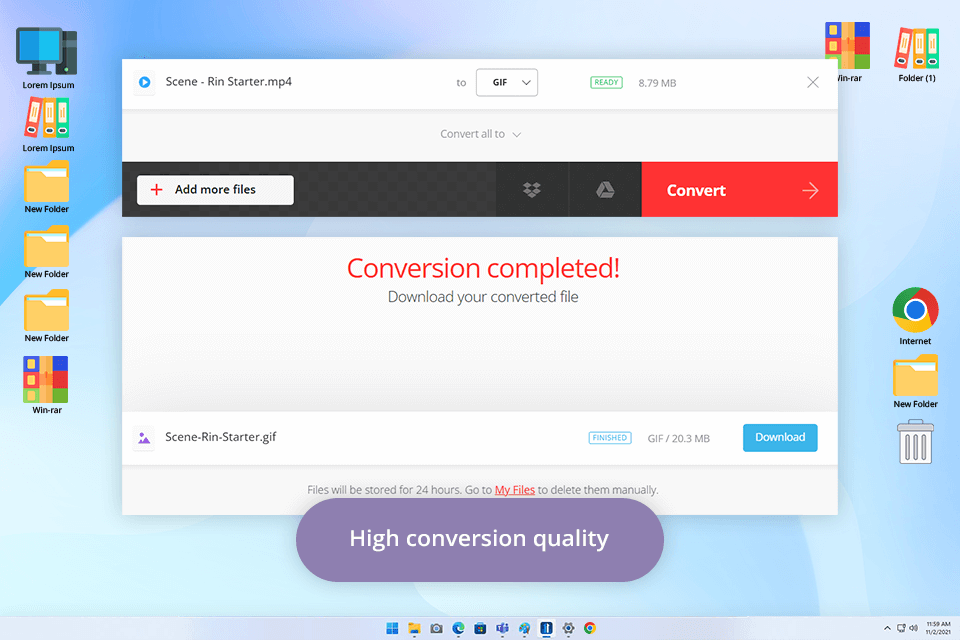Click the 8.79 MB file size text
The width and height of the screenshot is (960, 640).
pyautogui.click(x=657, y=83)
